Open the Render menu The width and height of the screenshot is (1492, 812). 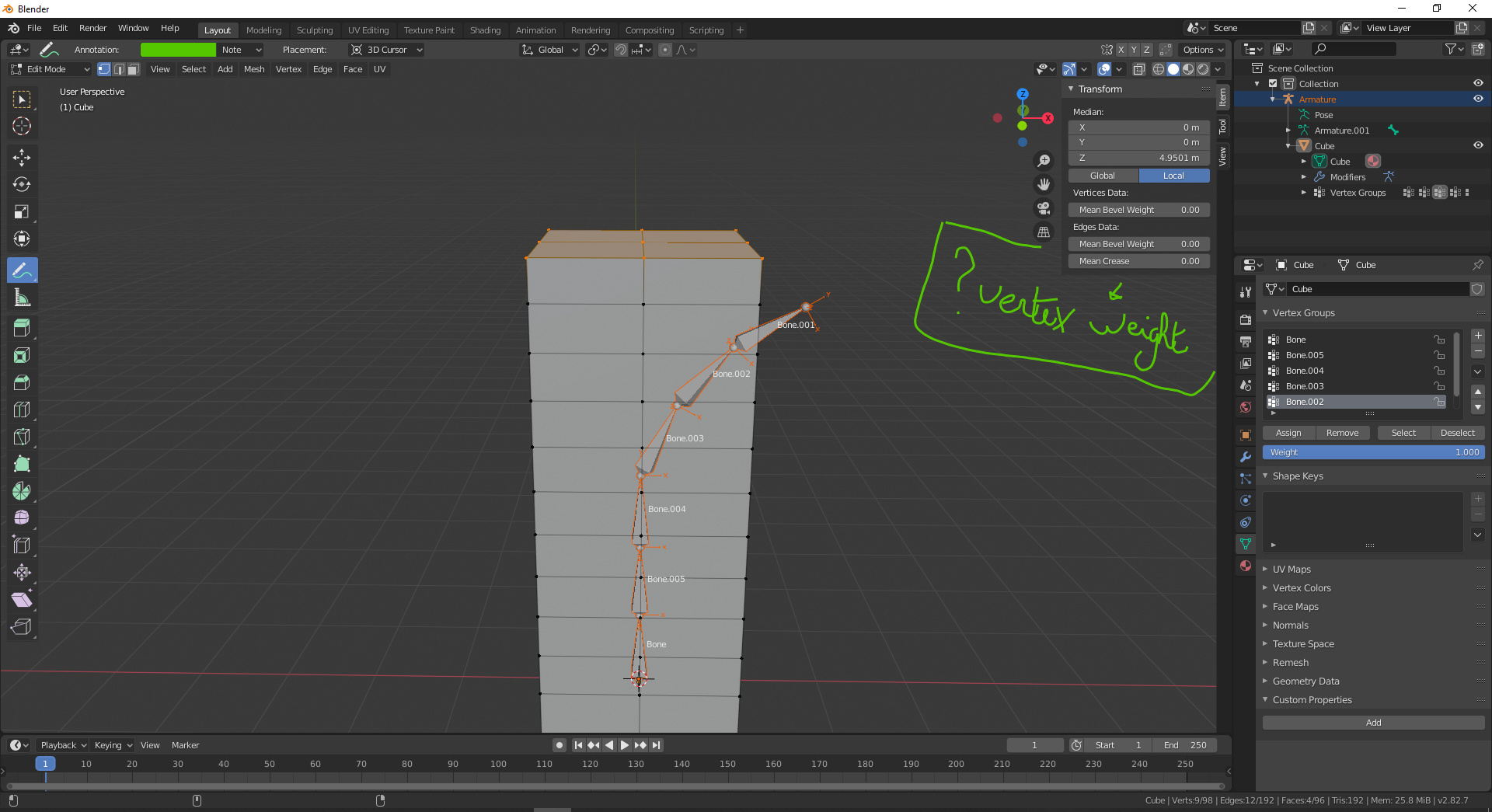pos(93,28)
